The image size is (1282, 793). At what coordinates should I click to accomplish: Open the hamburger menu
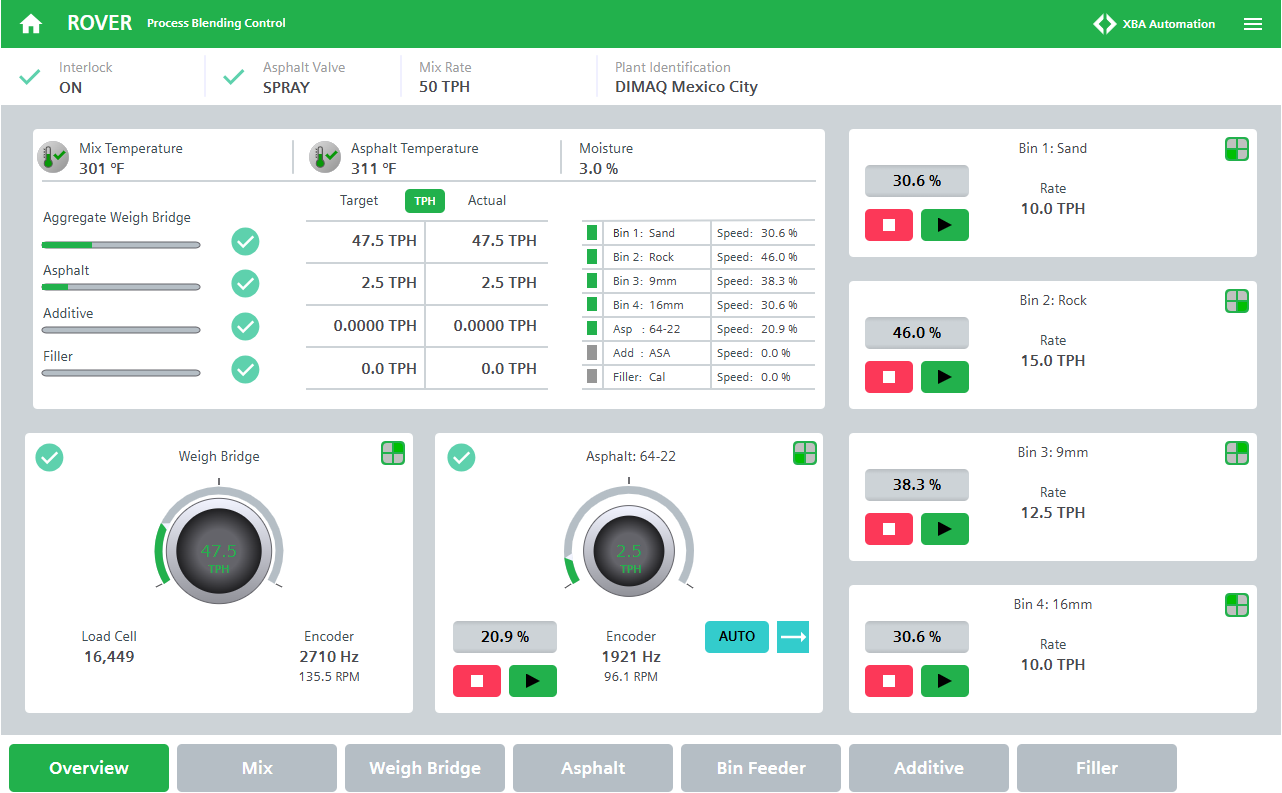click(x=1252, y=24)
